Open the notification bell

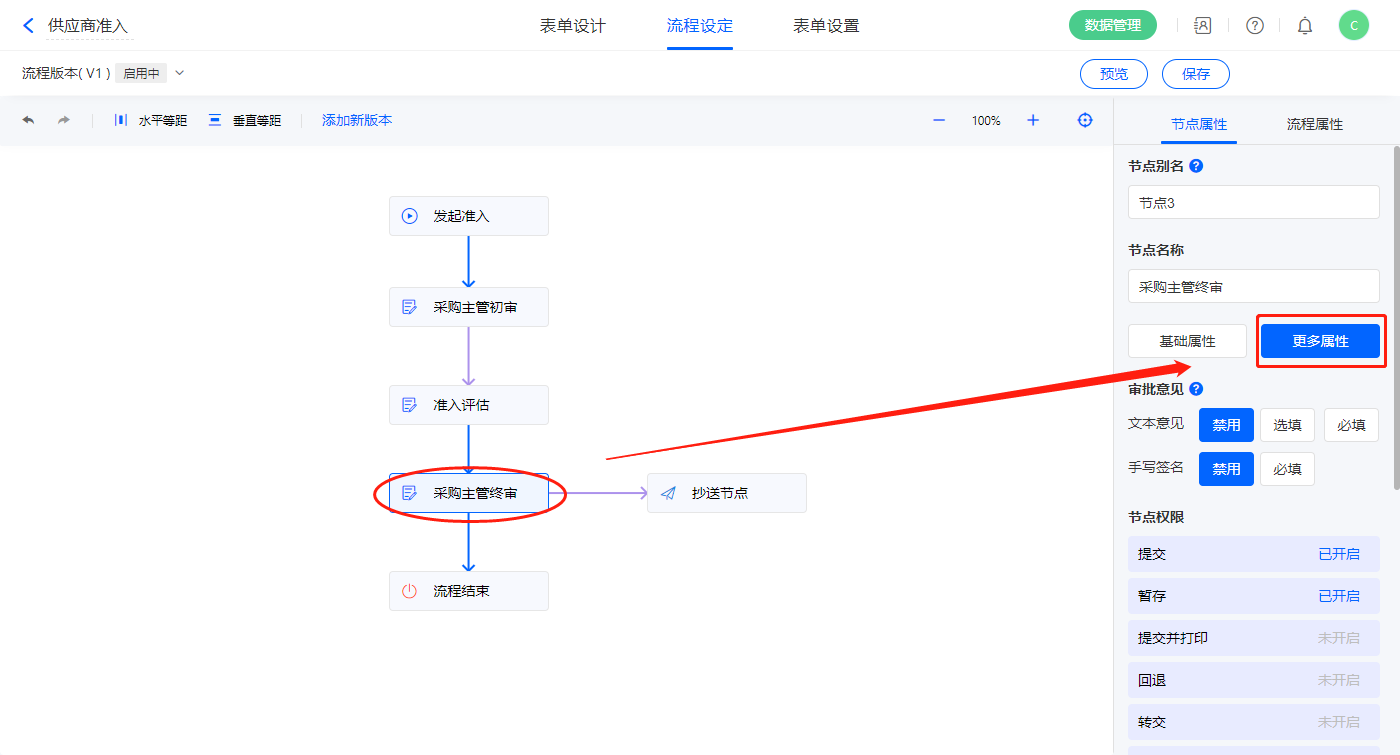pyautogui.click(x=1305, y=26)
